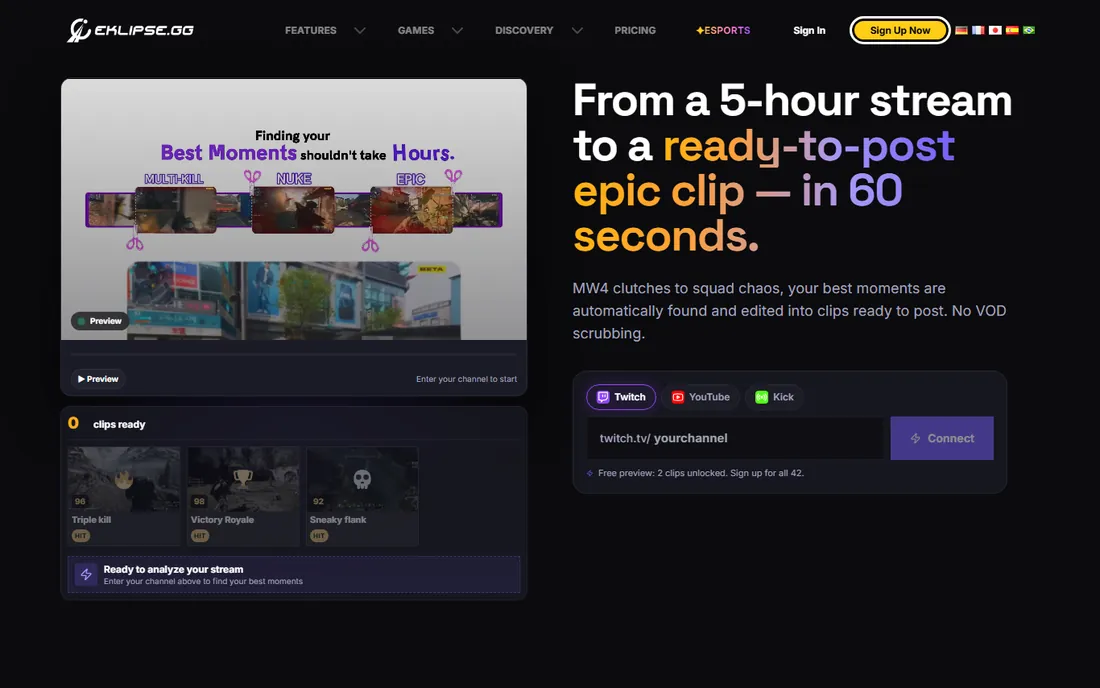Screen dimensions: 1100x688
Task: Open the Discovery menu
Action: (x=524, y=30)
